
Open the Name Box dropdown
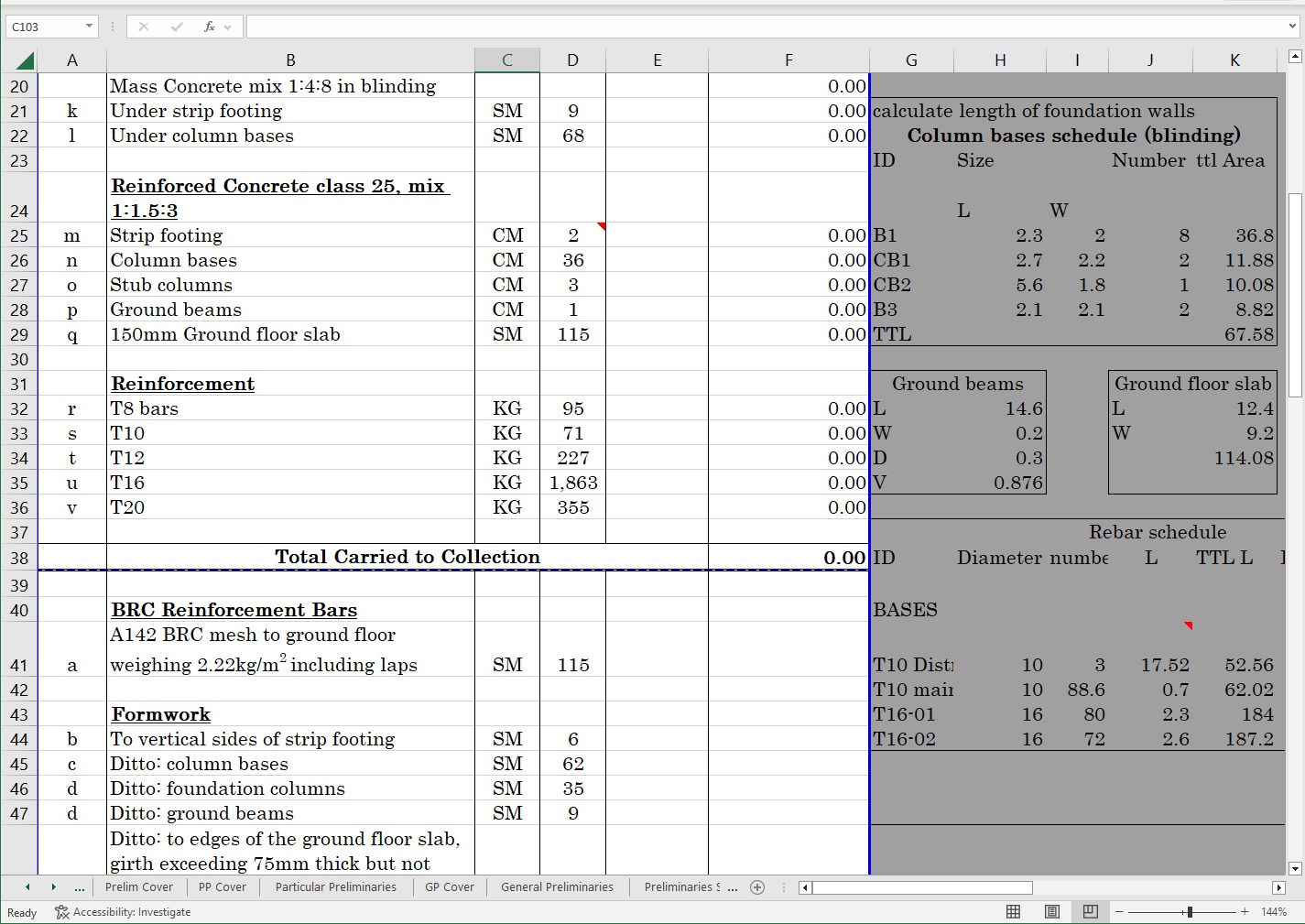click(x=89, y=27)
